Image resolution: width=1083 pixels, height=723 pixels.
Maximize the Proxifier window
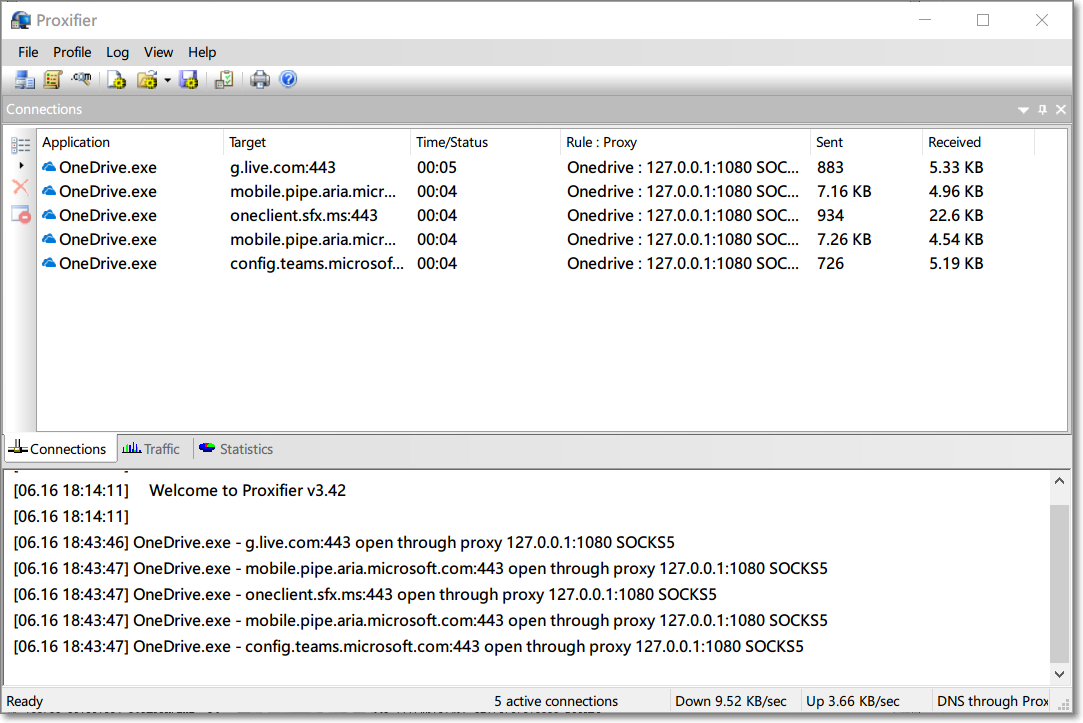(x=983, y=20)
